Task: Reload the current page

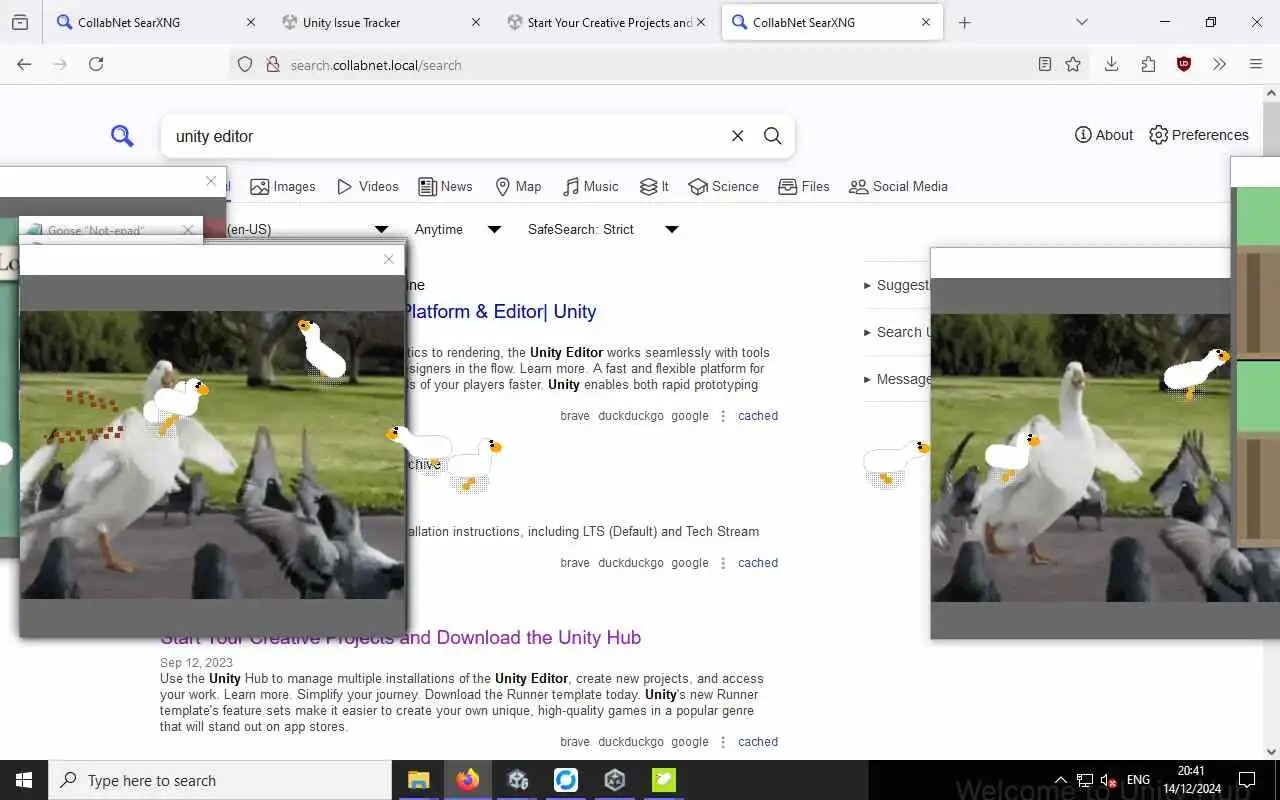Action: pos(96,64)
